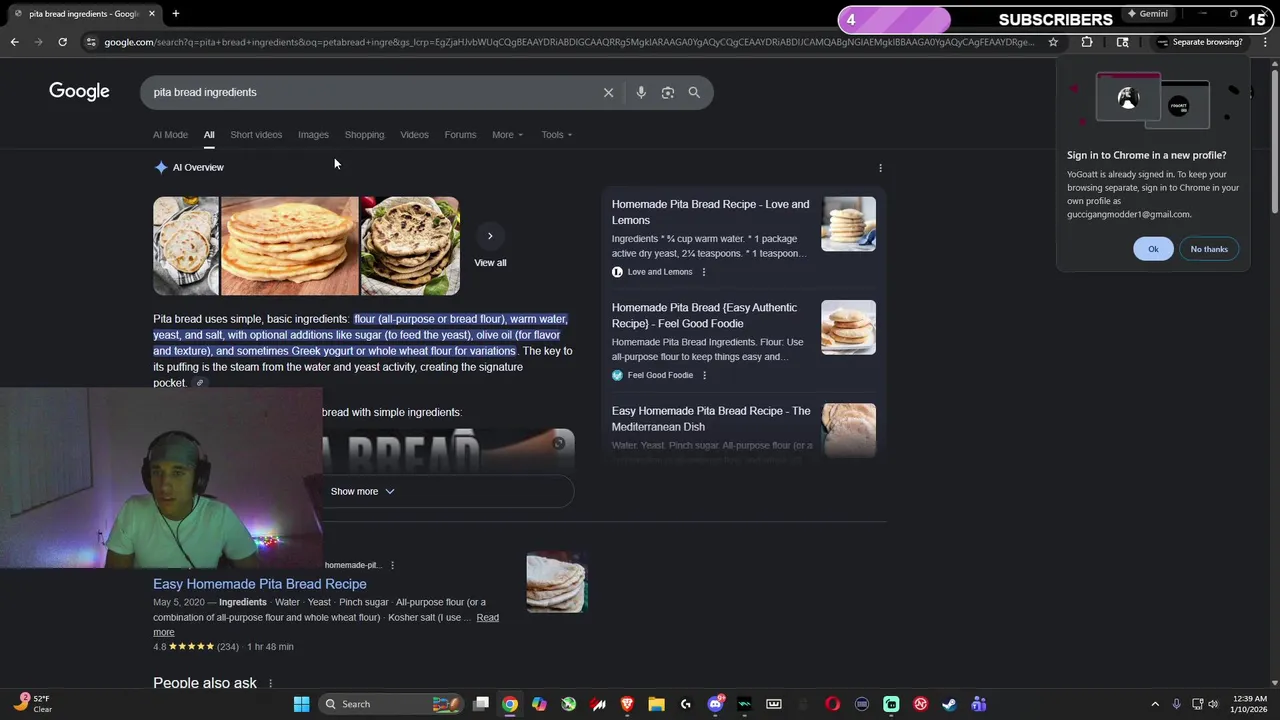1280x720 pixels.
Task: Open volume control in system tray
Action: click(1213, 704)
